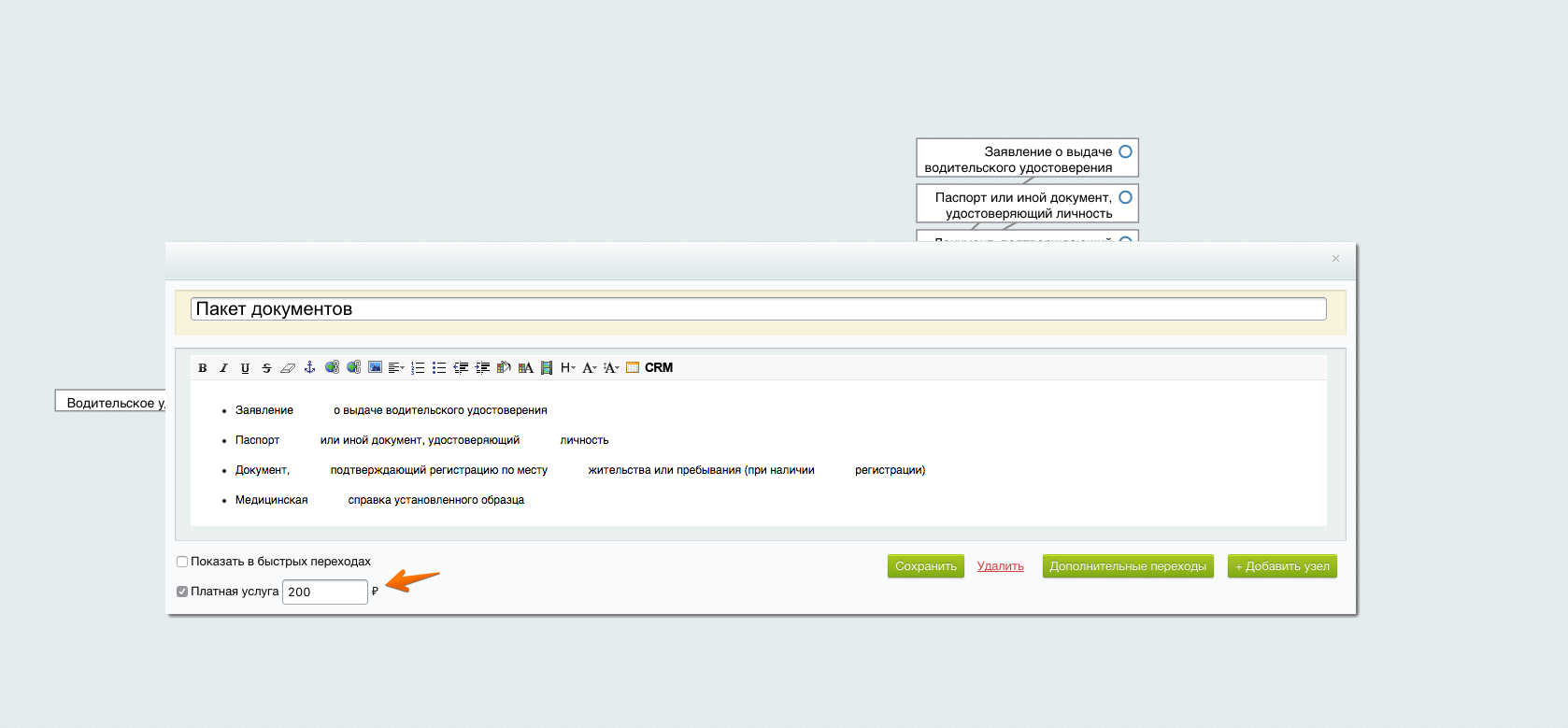Uncheck the 'Платная услуга' checkbox
Image resolution: width=1568 pixels, height=728 pixels.
pyautogui.click(x=182, y=592)
